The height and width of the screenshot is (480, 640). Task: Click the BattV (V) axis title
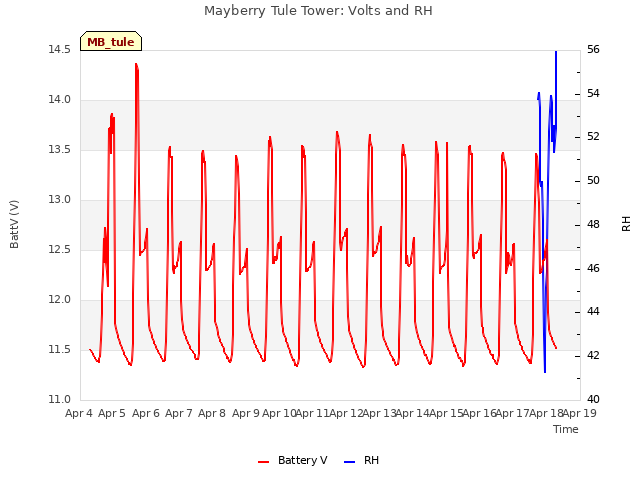tap(14, 224)
